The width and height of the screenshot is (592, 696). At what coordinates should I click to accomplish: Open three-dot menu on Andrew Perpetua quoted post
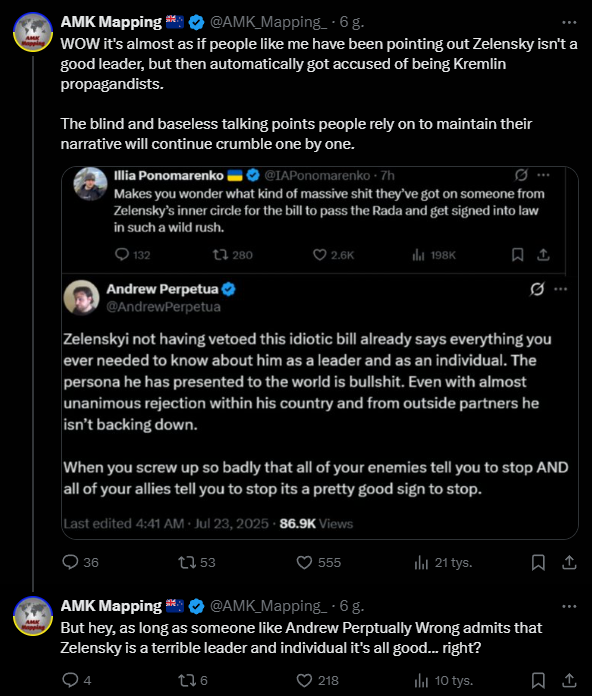(x=561, y=289)
